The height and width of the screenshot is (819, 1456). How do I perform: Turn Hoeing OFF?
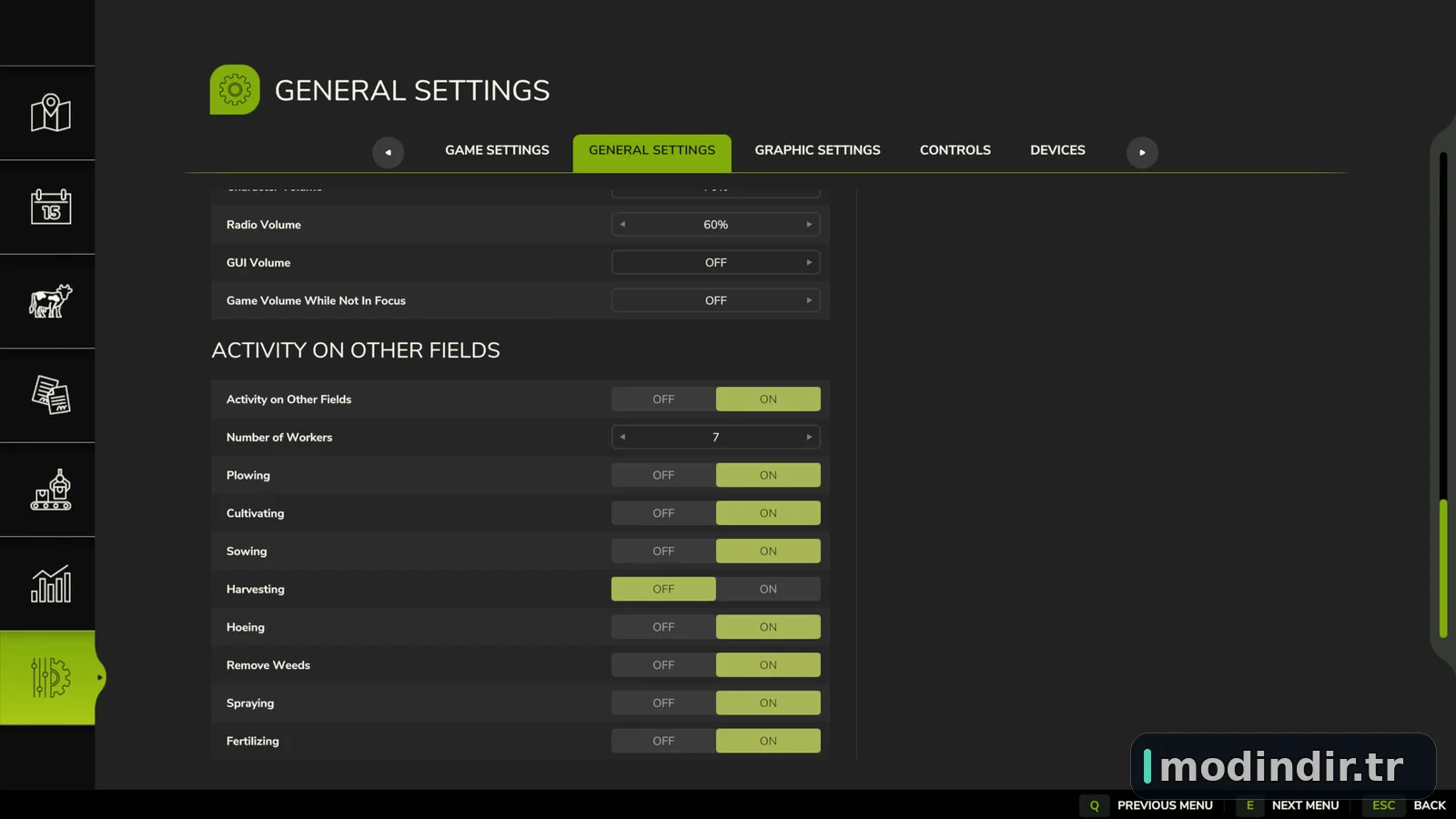(x=663, y=627)
